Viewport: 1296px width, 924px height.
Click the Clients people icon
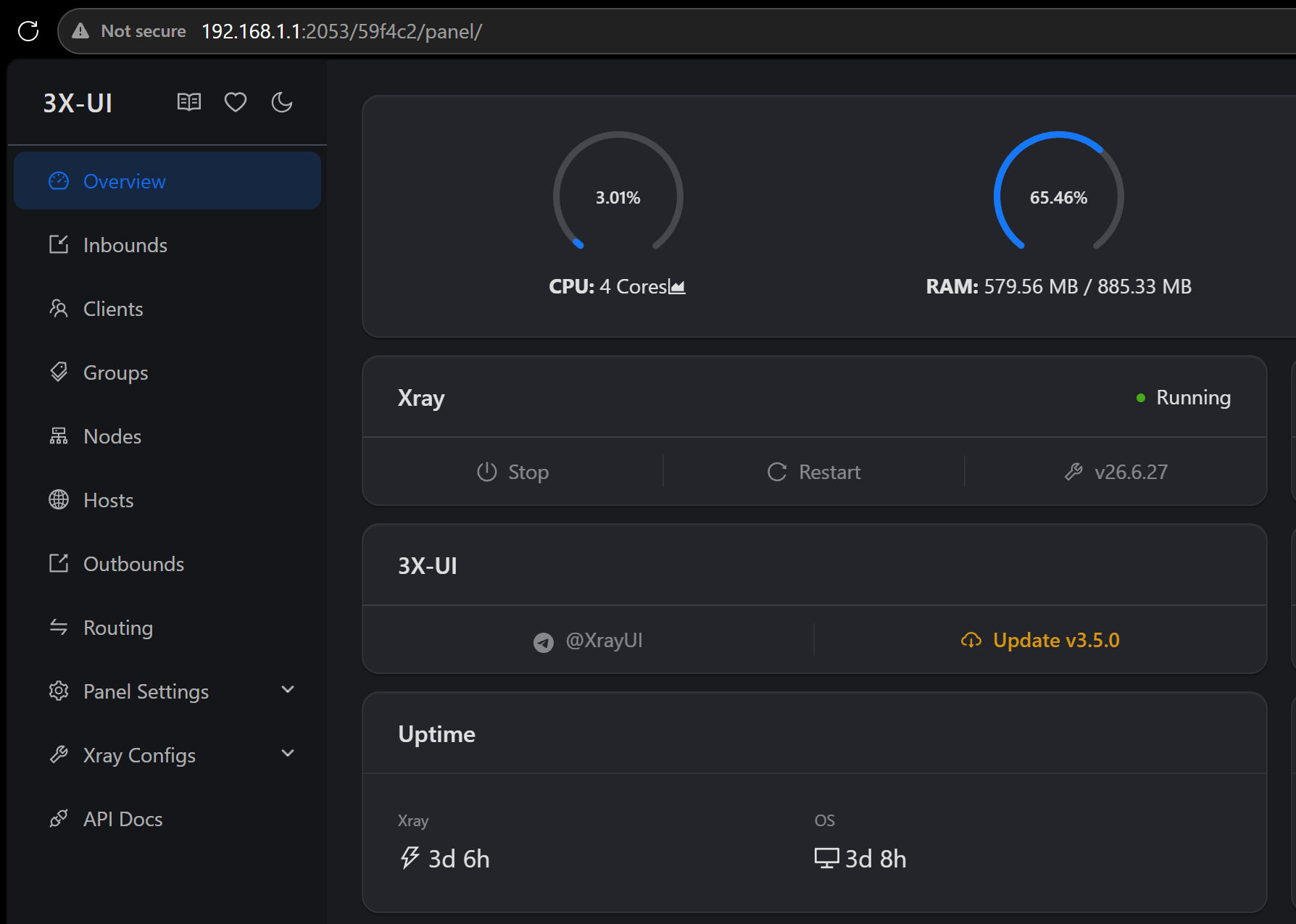pyautogui.click(x=59, y=308)
